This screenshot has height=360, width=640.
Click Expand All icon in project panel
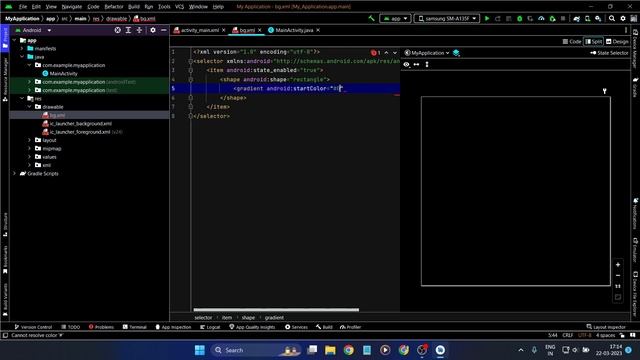[x=128, y=30]
